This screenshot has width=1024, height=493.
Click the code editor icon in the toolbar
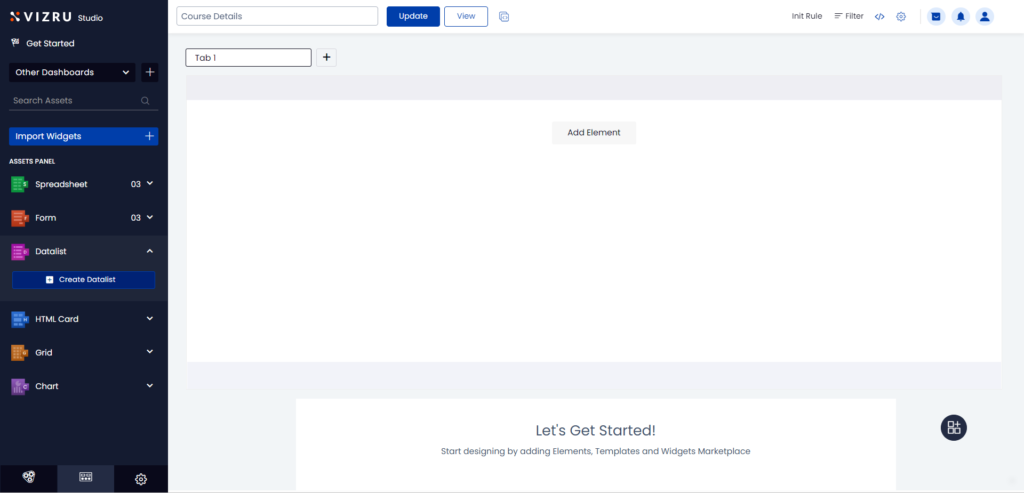(x=880, y=16)
